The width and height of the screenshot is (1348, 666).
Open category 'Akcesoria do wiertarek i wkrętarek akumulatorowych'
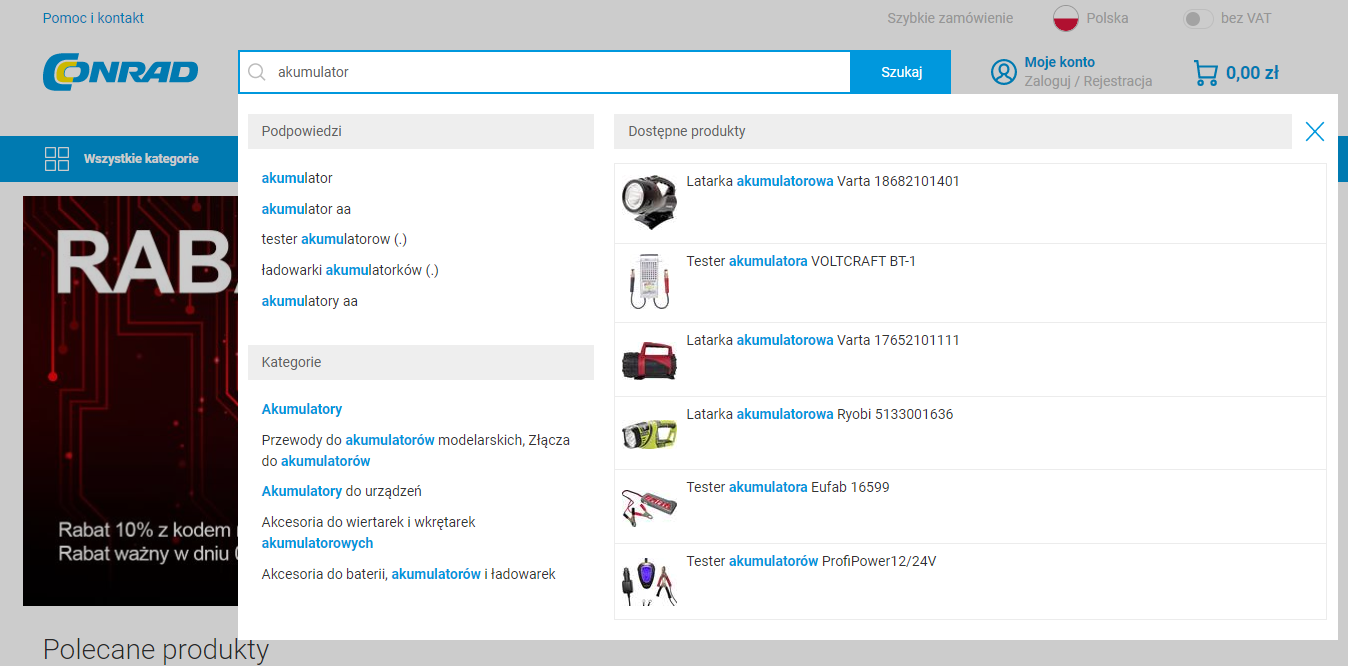pos(368,532)
